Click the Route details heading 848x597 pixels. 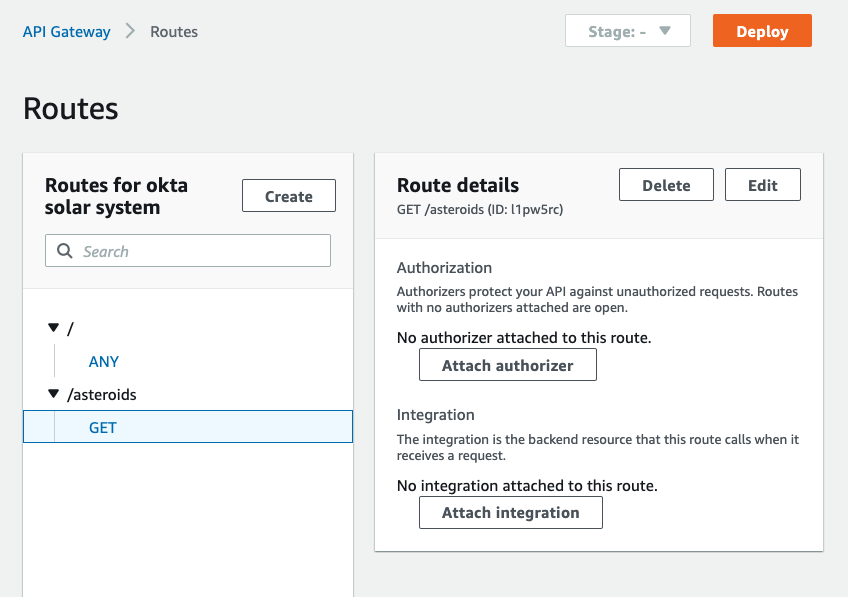pyautogui.click(x=458, y=185)
